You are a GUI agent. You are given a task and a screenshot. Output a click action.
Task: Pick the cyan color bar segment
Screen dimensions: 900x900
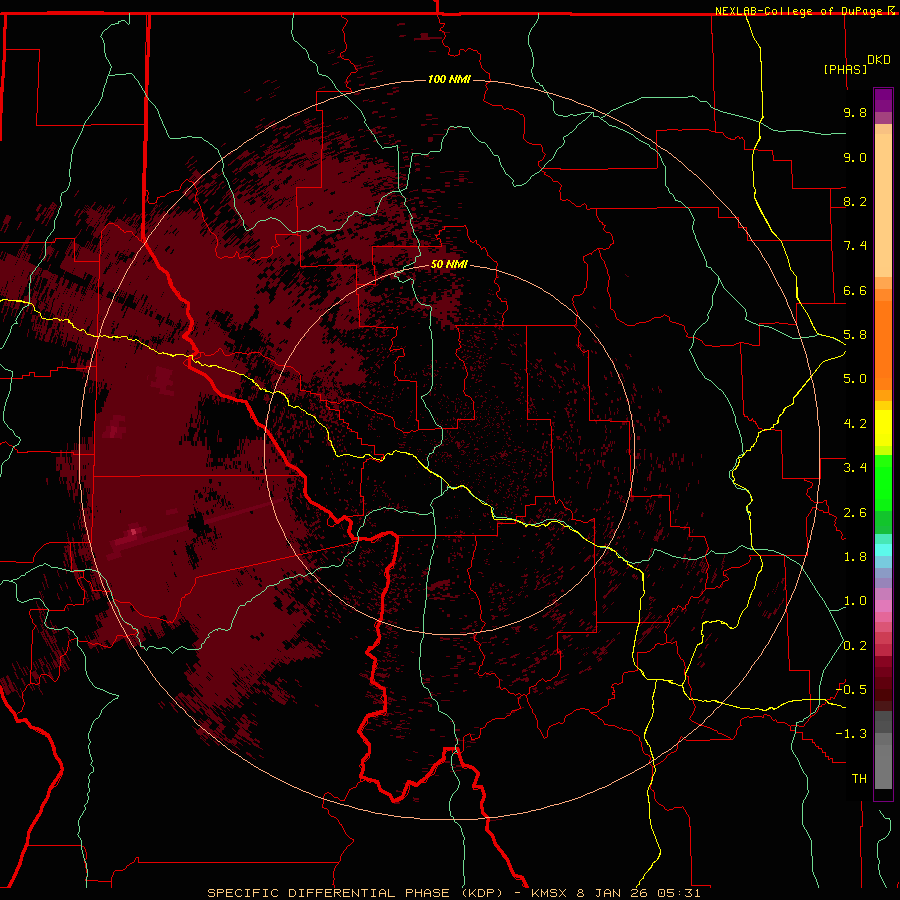pyautogui.click(x=883, y=550)
